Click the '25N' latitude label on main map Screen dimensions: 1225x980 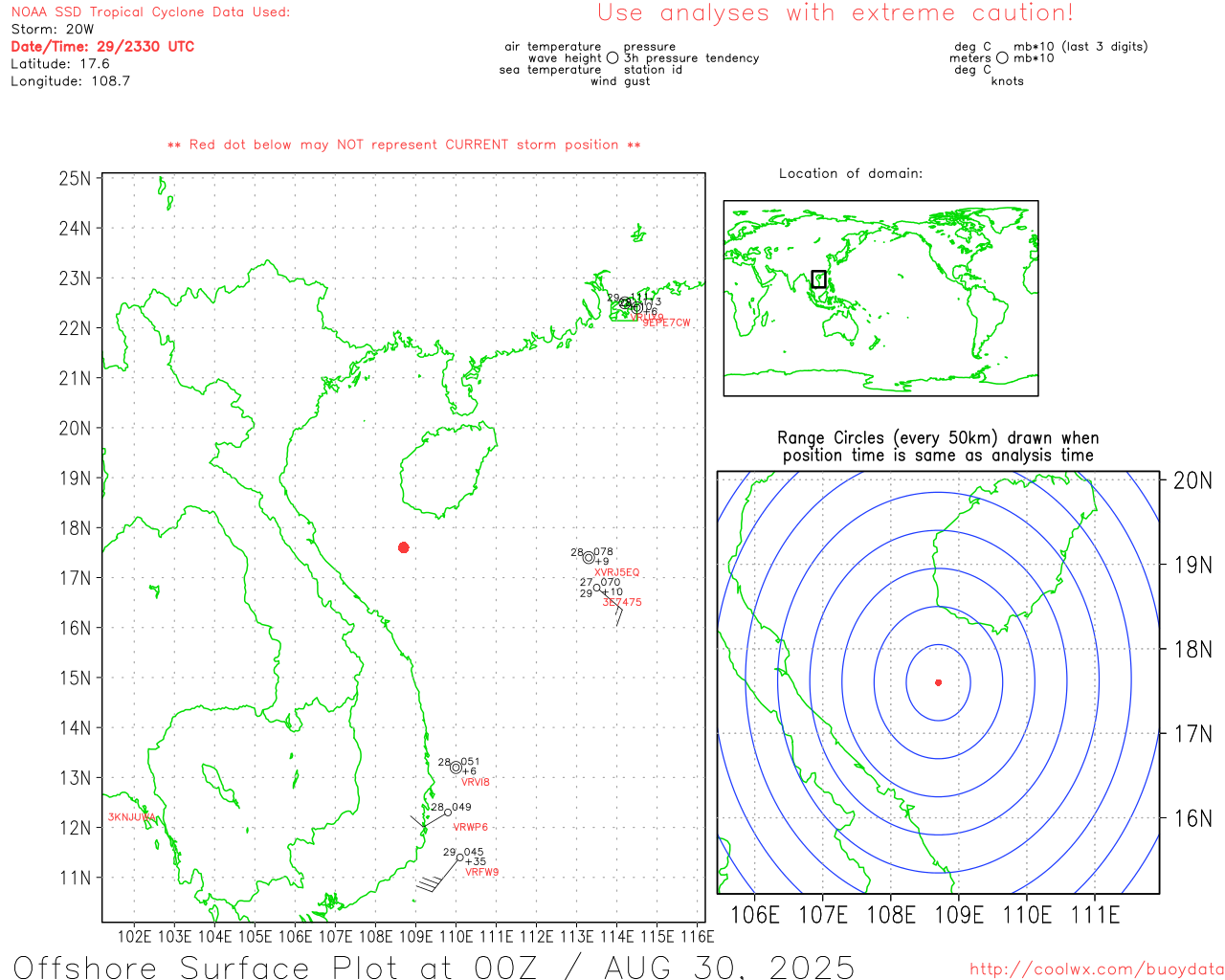75,178
